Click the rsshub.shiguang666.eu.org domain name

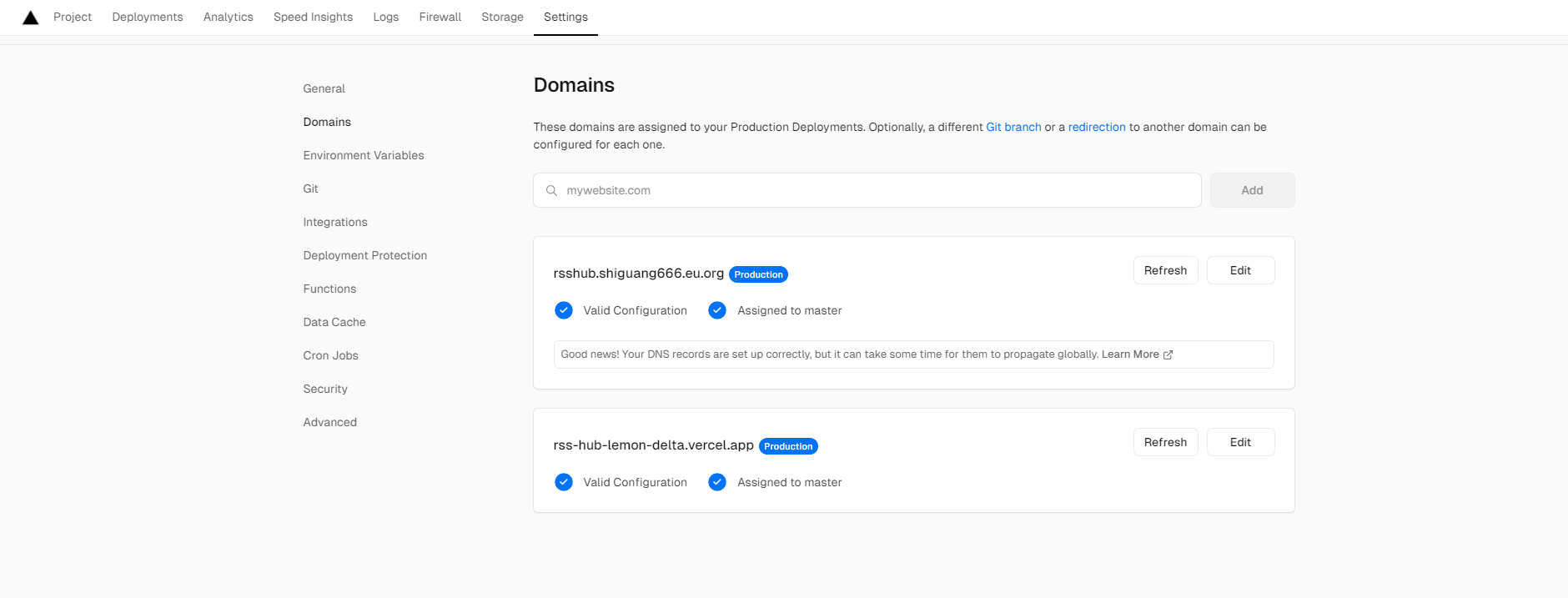pos(639,273)
